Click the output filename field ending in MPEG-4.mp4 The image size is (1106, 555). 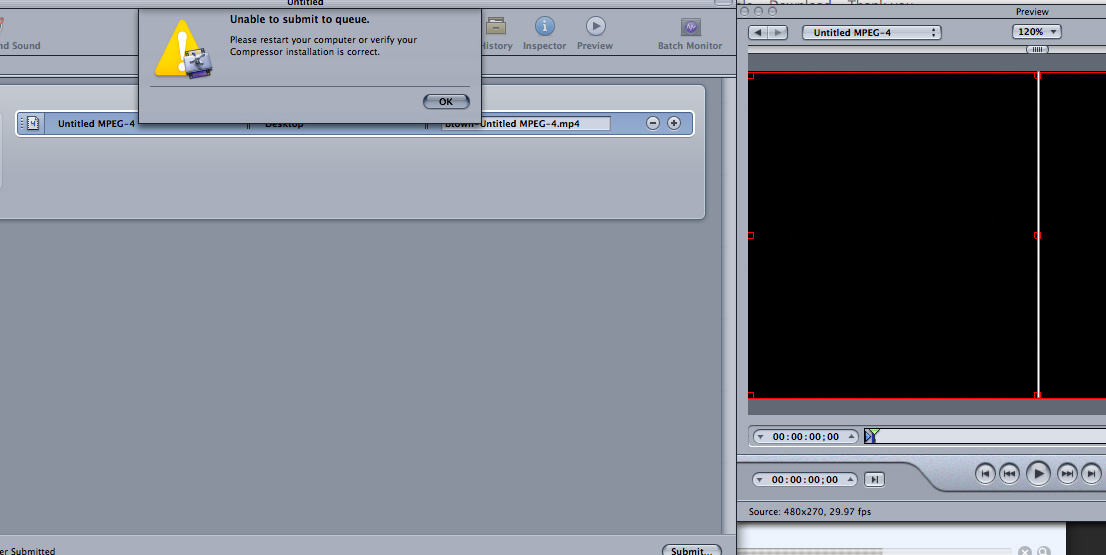coord(525,123)
